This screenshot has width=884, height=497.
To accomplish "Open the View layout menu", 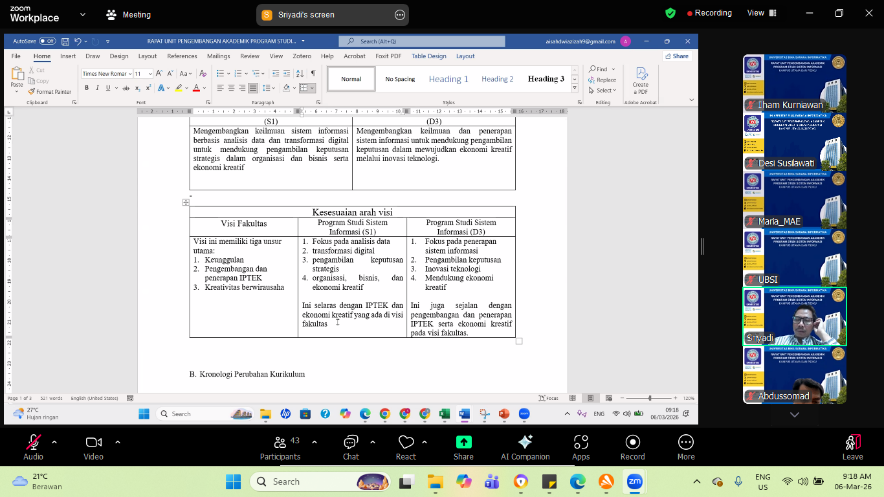I will coord(759,13).
